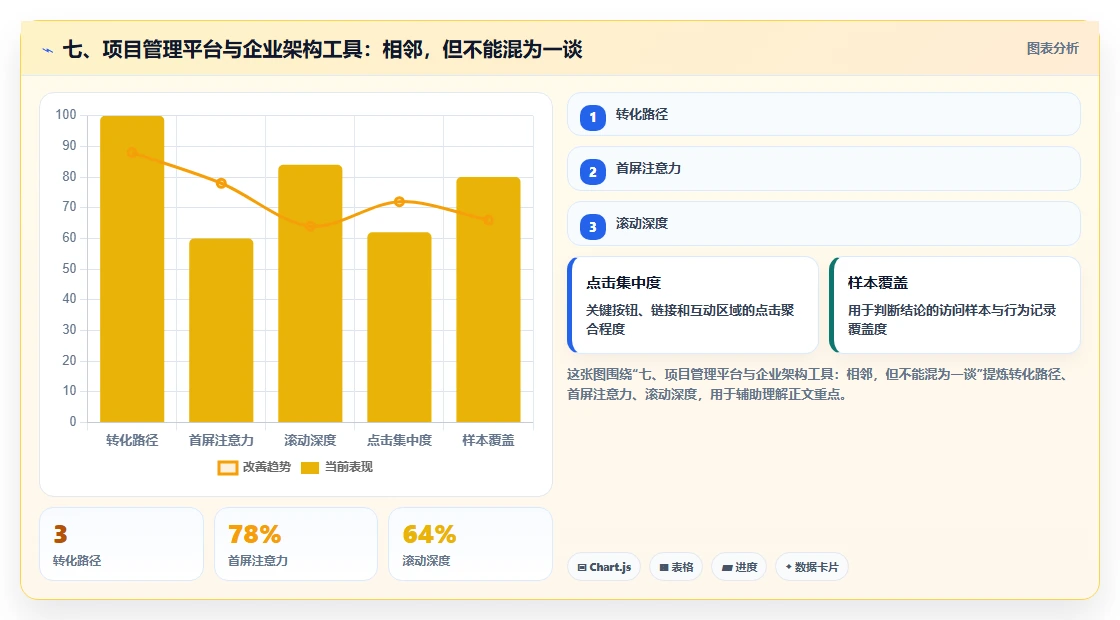This screenshot has height=620, width=1120.
Task: Click the 78% 首屏注意力 stat card
Action: click(296, 544)
